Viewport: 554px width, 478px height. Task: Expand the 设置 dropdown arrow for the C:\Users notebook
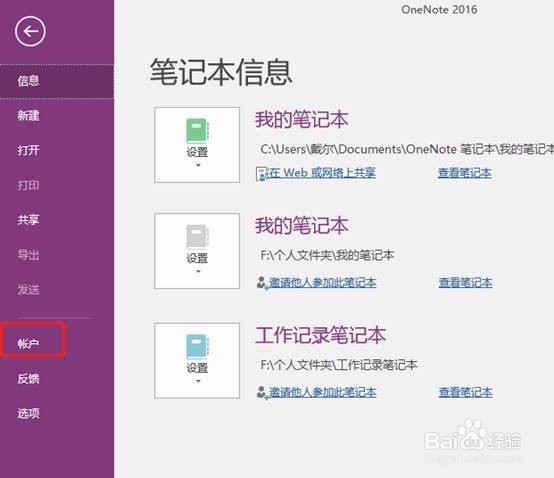click(x=198, y=165)
